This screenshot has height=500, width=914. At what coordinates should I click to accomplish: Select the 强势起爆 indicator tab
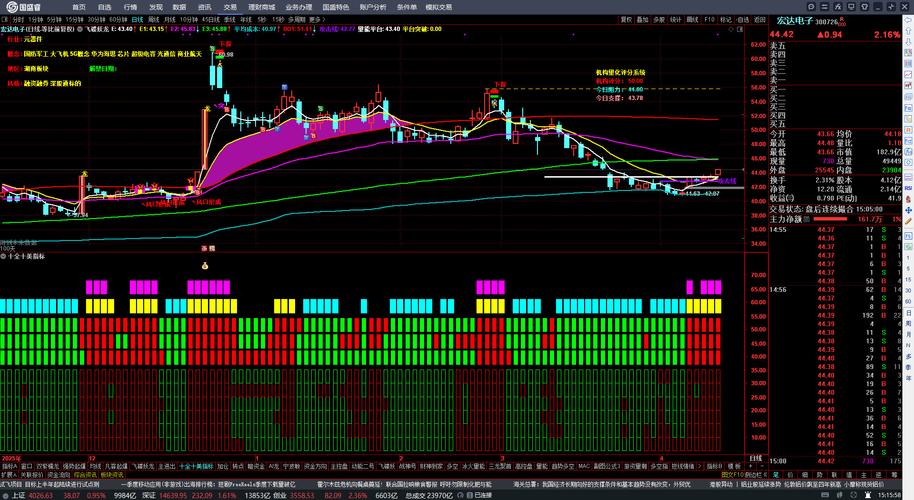coord(74,466)
